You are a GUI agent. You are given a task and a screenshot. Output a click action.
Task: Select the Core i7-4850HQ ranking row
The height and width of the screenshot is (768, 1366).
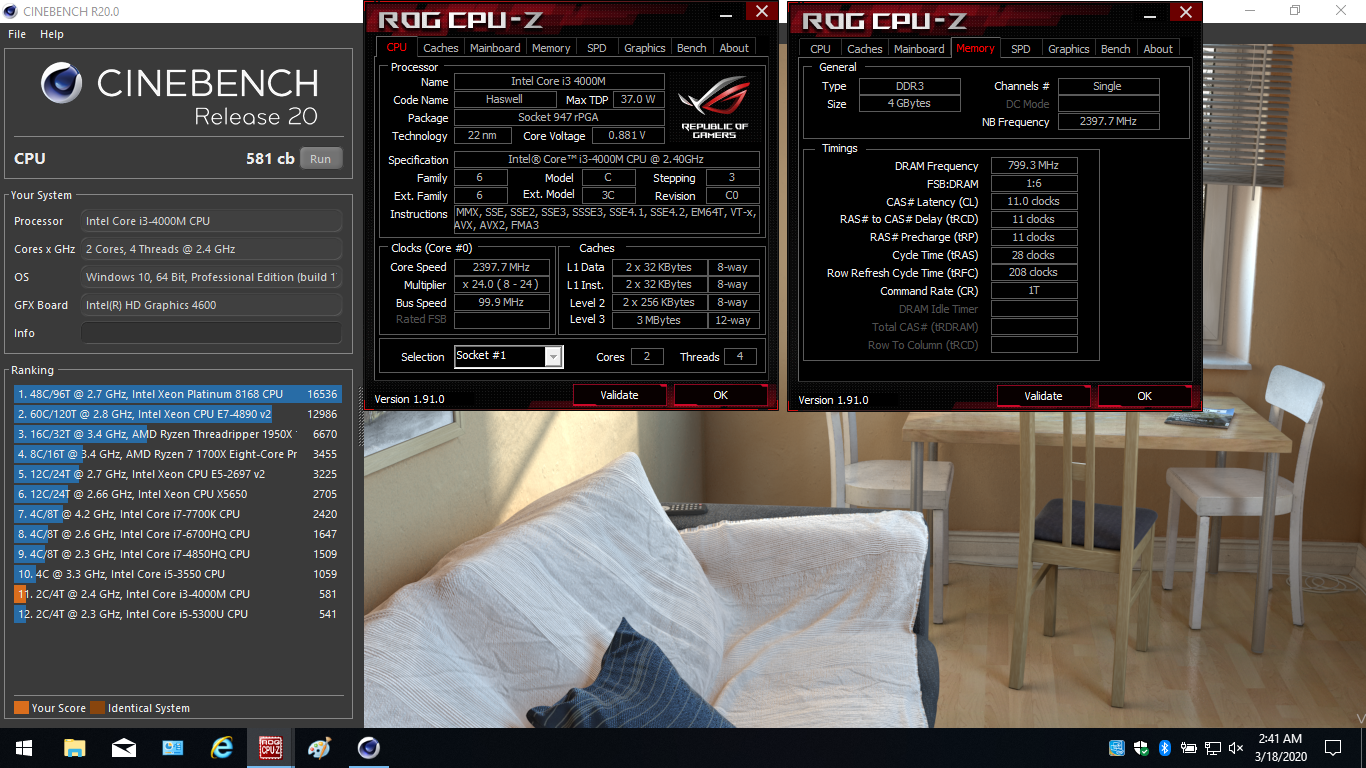tap(177, 554)
